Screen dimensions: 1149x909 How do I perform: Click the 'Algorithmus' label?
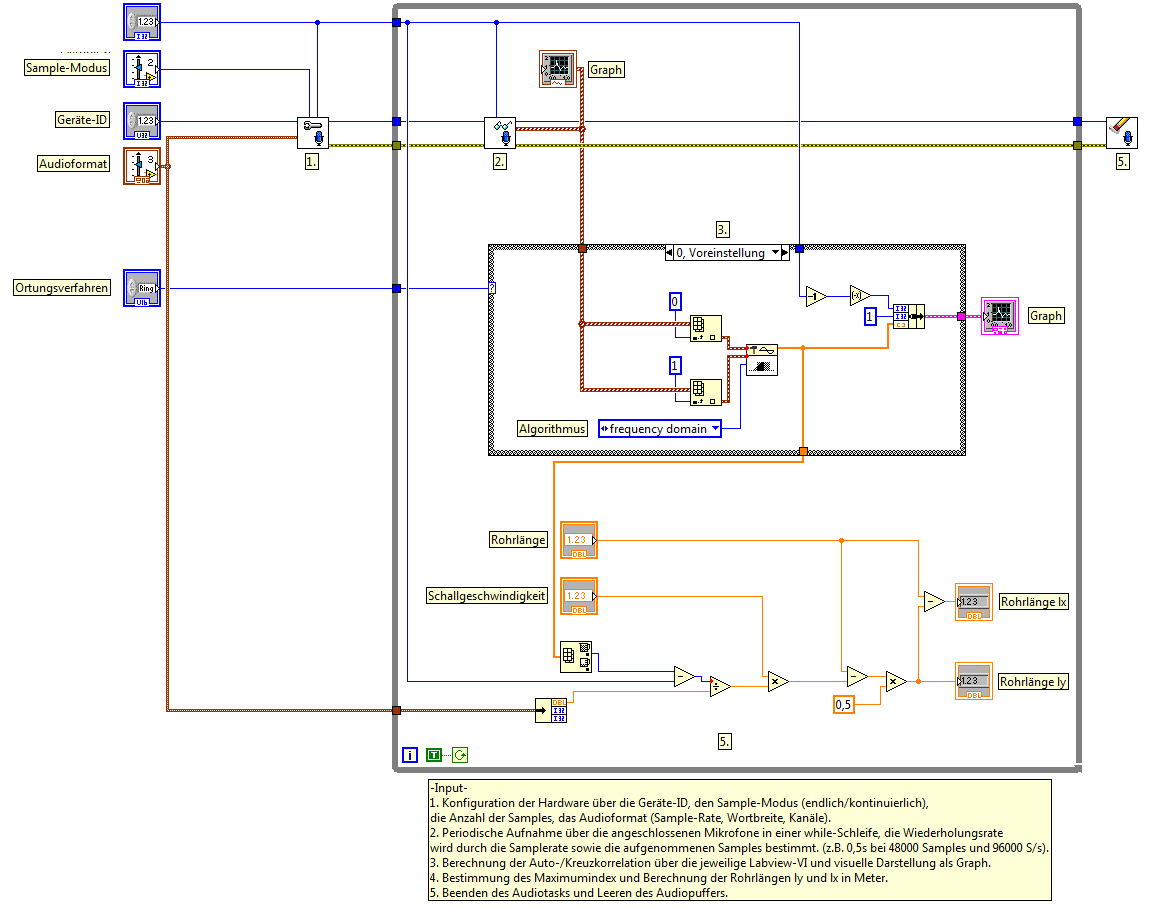pos(552,429)
